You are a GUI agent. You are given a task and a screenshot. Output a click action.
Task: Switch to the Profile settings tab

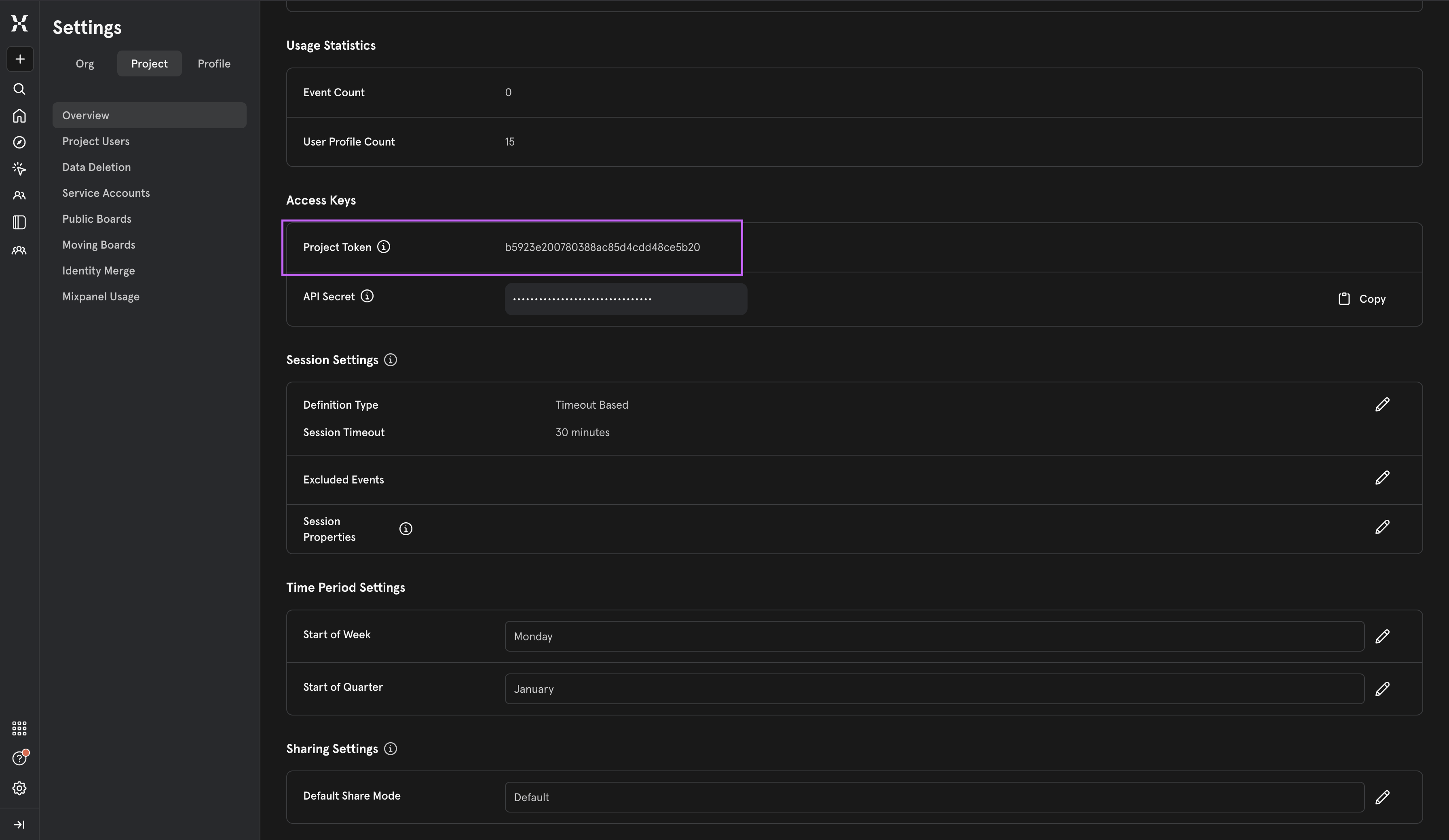[214, 64]
